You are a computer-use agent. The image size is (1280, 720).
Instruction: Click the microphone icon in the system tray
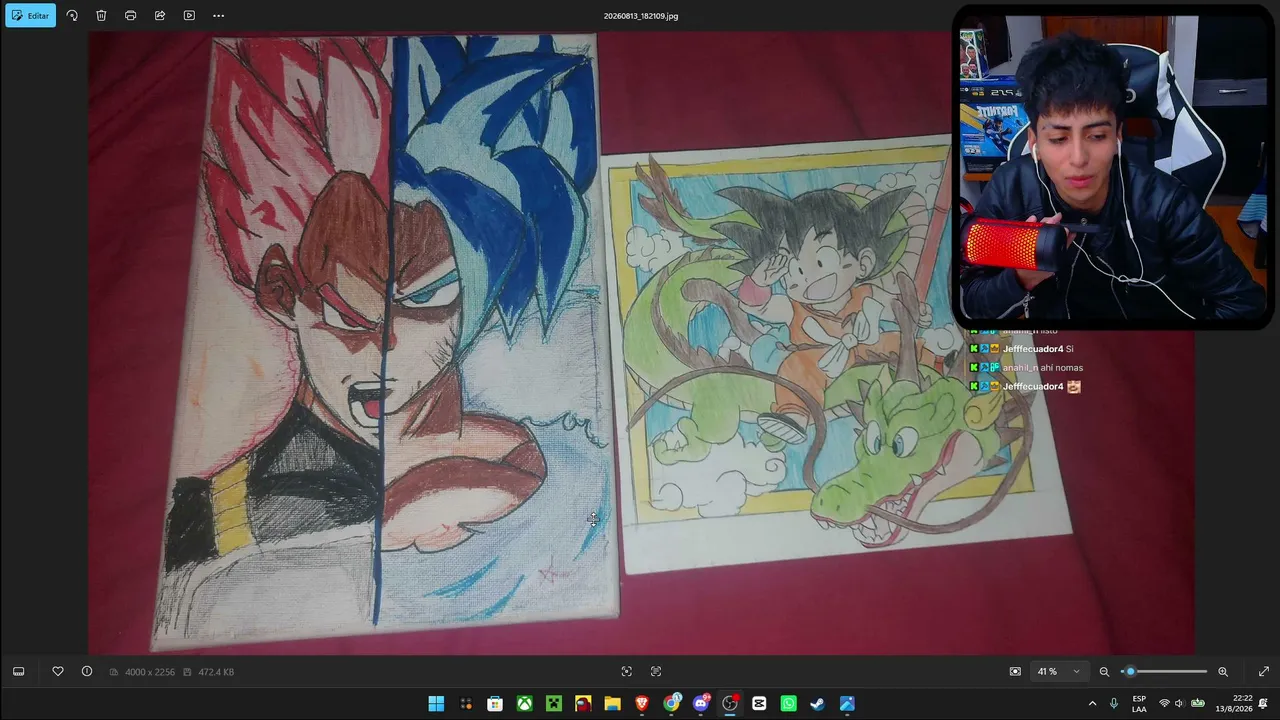(1114, 704)
